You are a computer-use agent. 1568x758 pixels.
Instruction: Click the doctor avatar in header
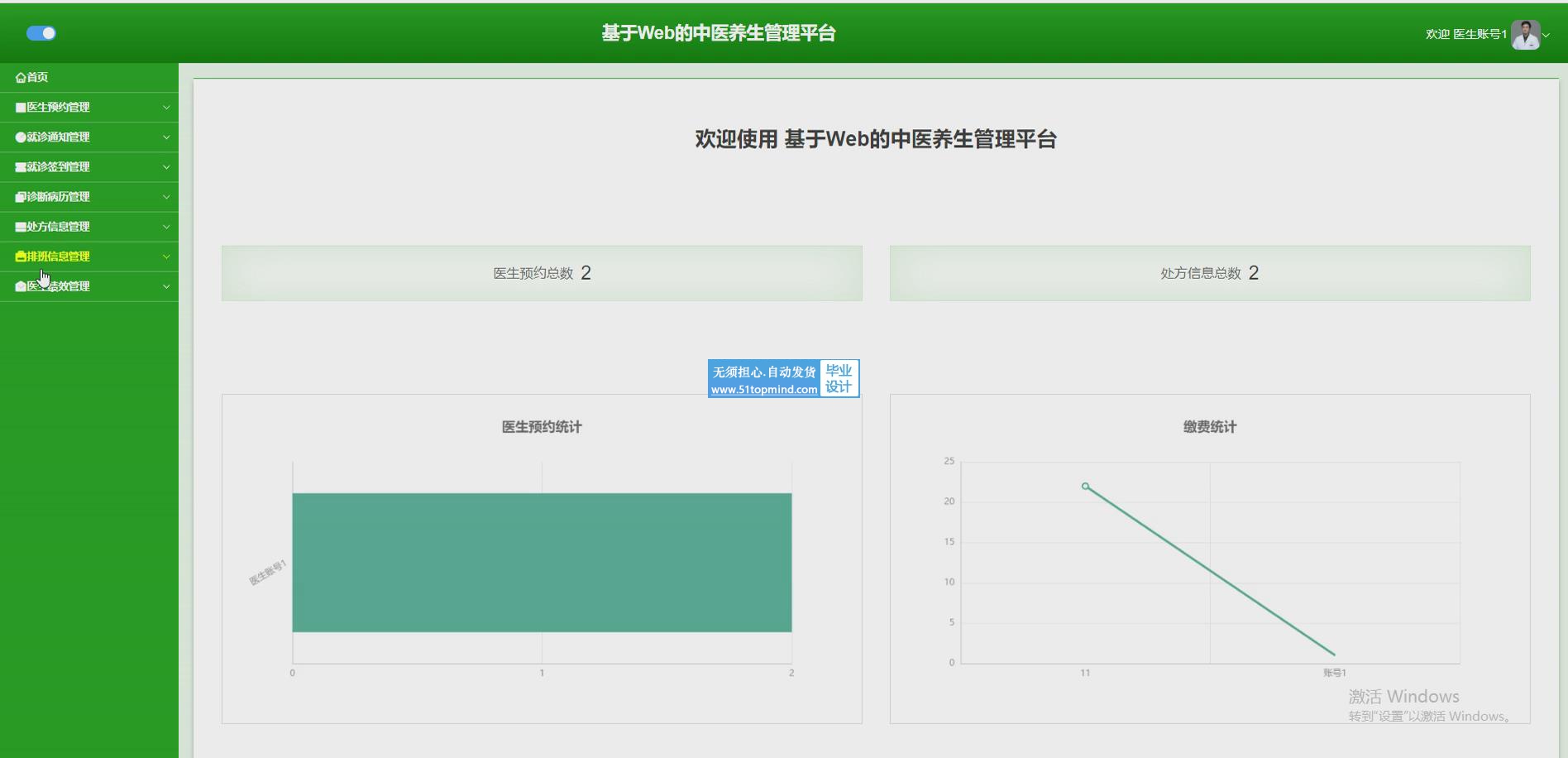click(1524, 34)
